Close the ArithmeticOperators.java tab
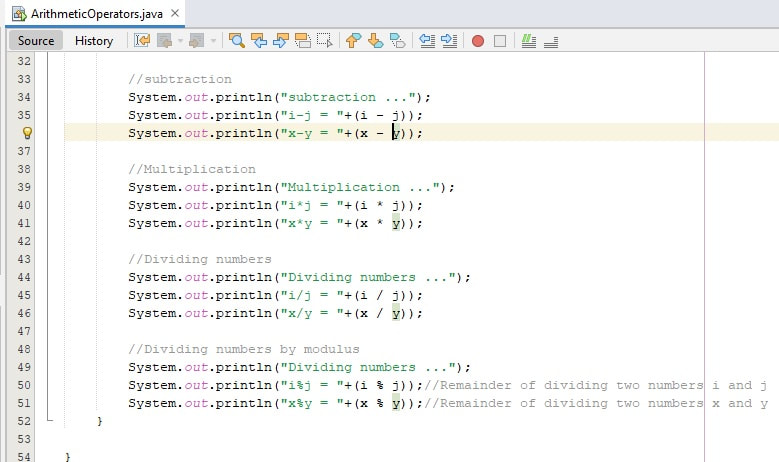779x462 pixels. click(175, 13)
